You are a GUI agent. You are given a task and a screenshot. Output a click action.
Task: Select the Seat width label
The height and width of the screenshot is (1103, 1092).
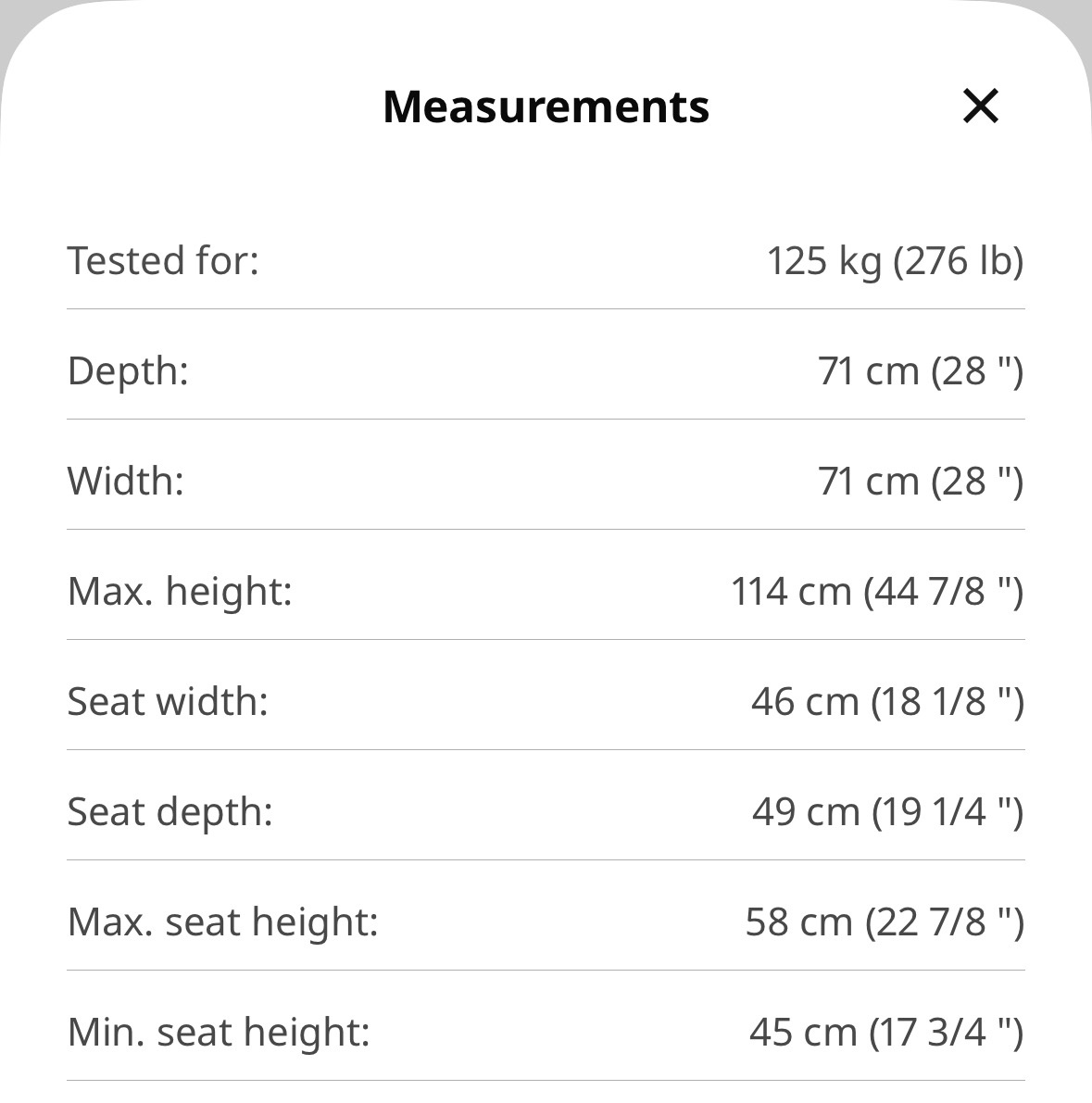(168, 701)
